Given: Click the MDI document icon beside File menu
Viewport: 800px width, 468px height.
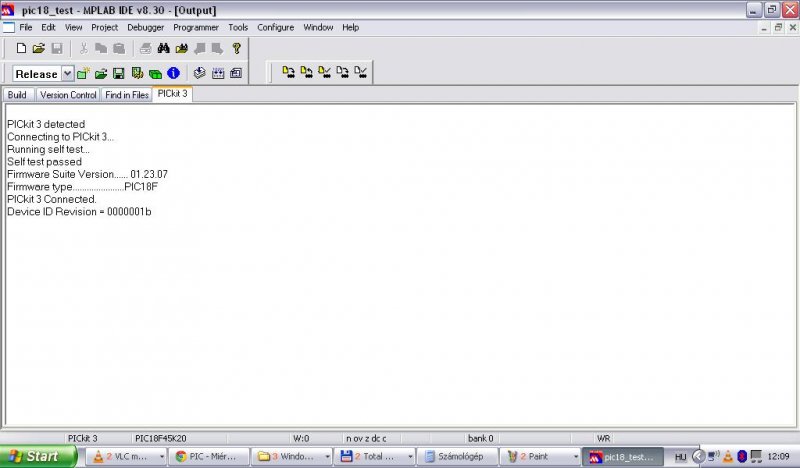Looking at the screenshot, I should (8, 28).
